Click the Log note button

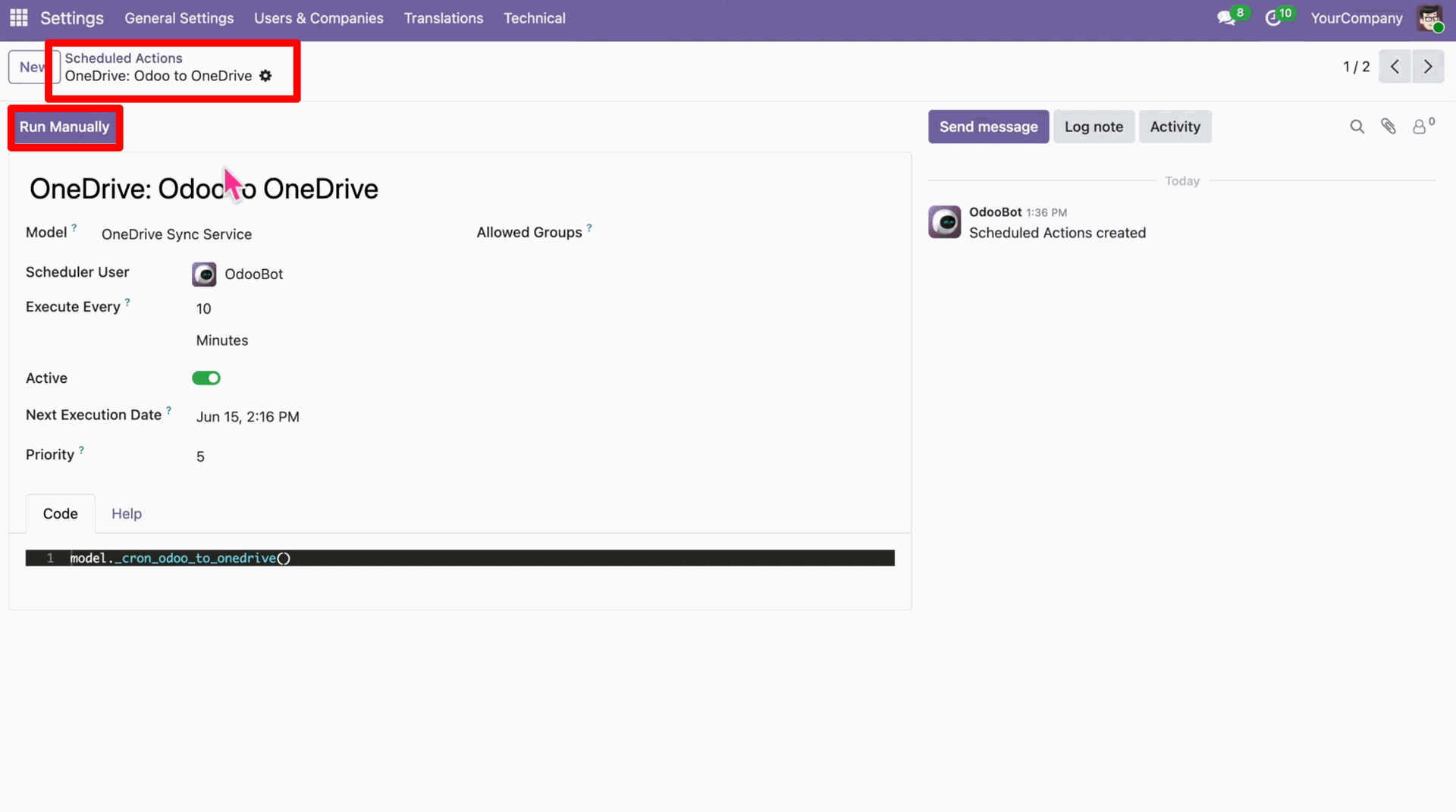pos(1094,127)
